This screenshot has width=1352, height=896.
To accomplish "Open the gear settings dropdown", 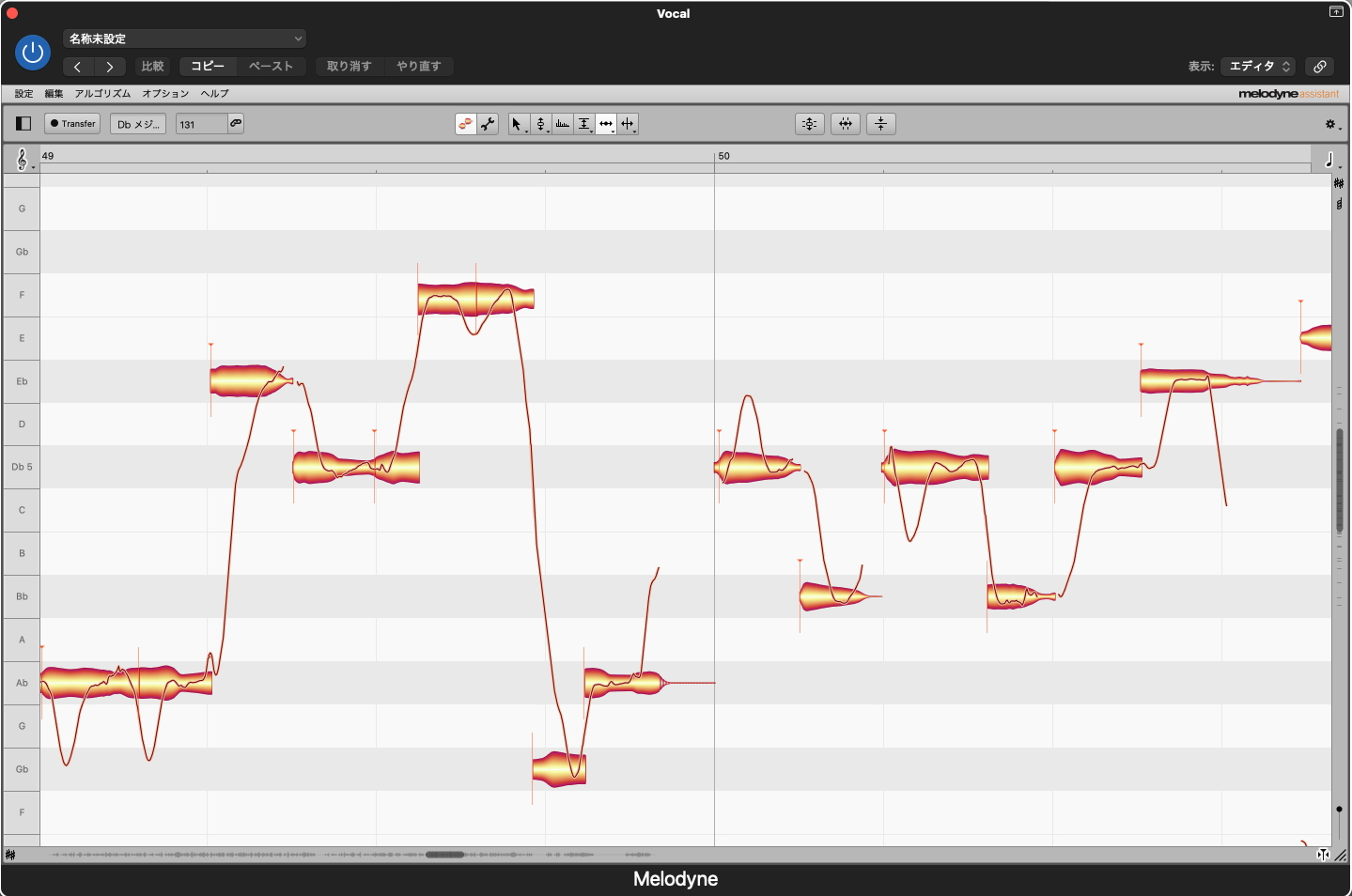I will (x=1332, y=124).
